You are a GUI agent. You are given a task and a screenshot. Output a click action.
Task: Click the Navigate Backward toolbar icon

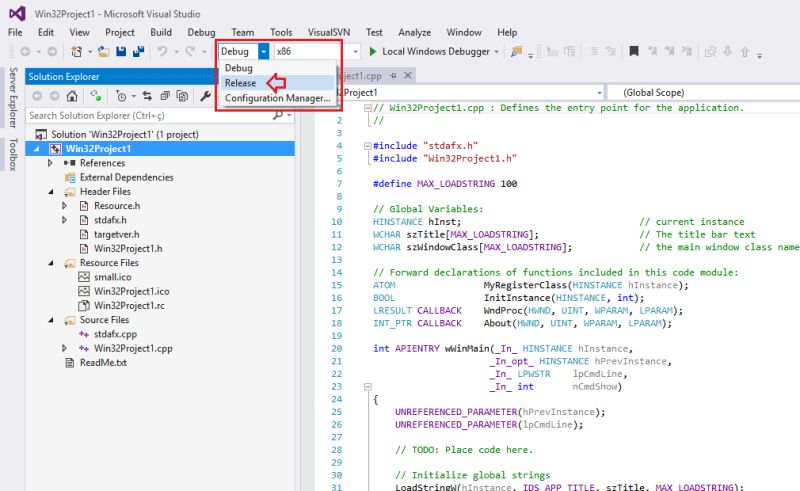(x=25, y=52)
